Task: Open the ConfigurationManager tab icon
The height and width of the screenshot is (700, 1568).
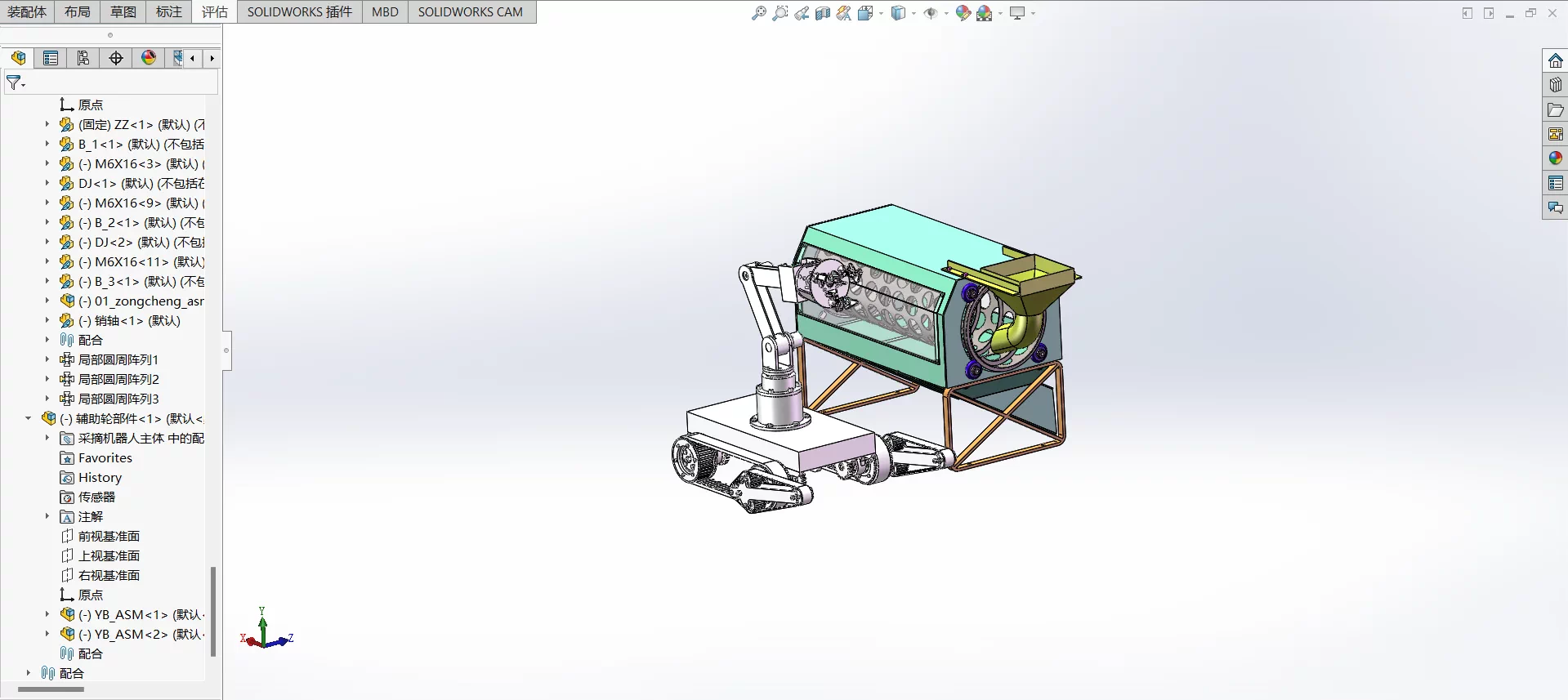Action: pos(83,58)
